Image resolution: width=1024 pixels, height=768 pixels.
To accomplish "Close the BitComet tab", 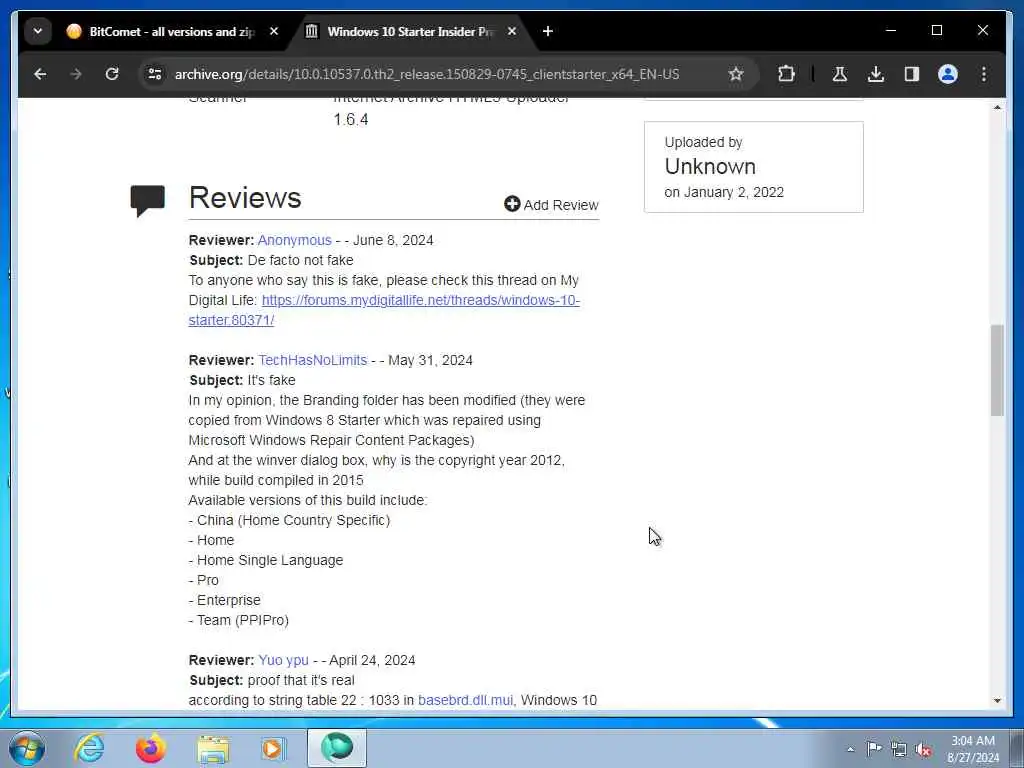I will (274, 31).
